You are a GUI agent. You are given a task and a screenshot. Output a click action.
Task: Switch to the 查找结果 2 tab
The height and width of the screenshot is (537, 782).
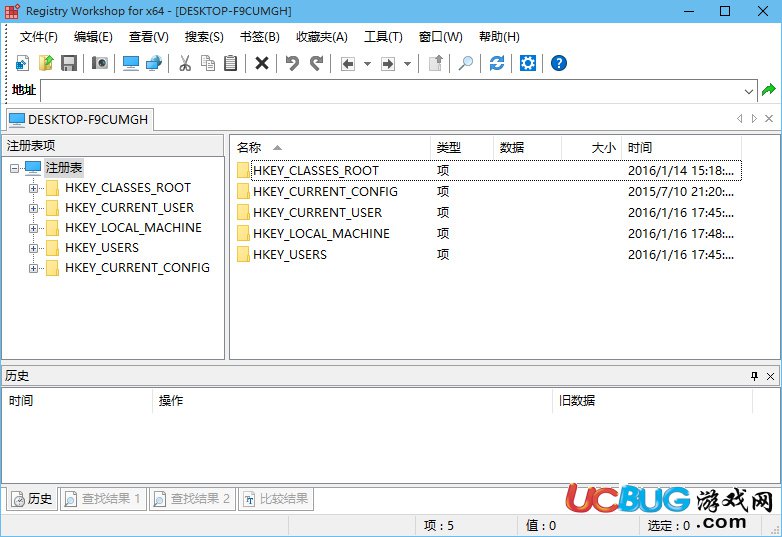(193, 499)
